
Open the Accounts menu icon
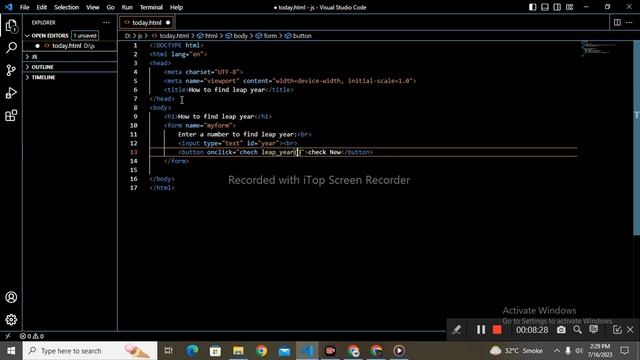(11, 297)
